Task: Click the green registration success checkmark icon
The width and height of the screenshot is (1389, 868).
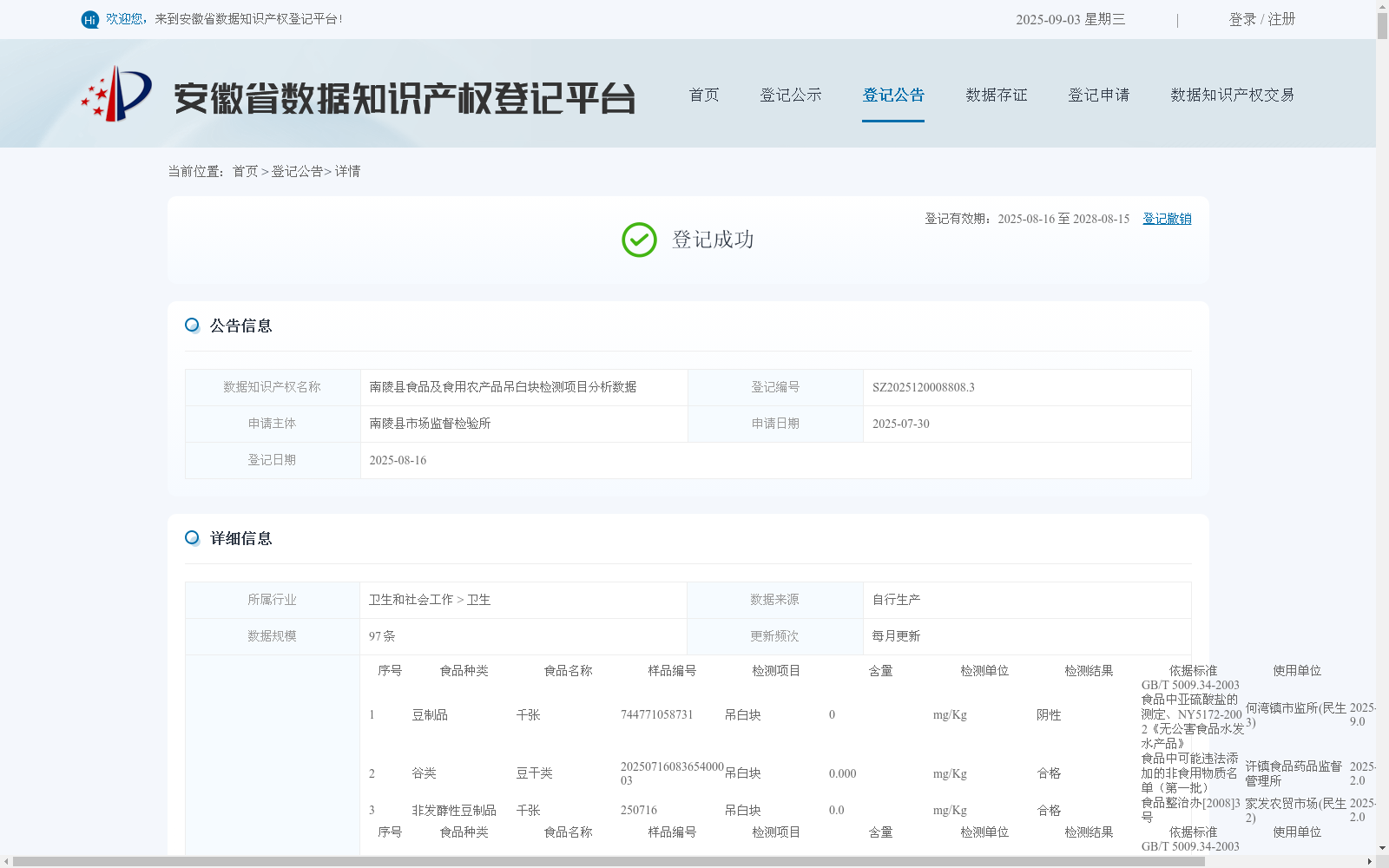Action: click(x=639, y=240)
